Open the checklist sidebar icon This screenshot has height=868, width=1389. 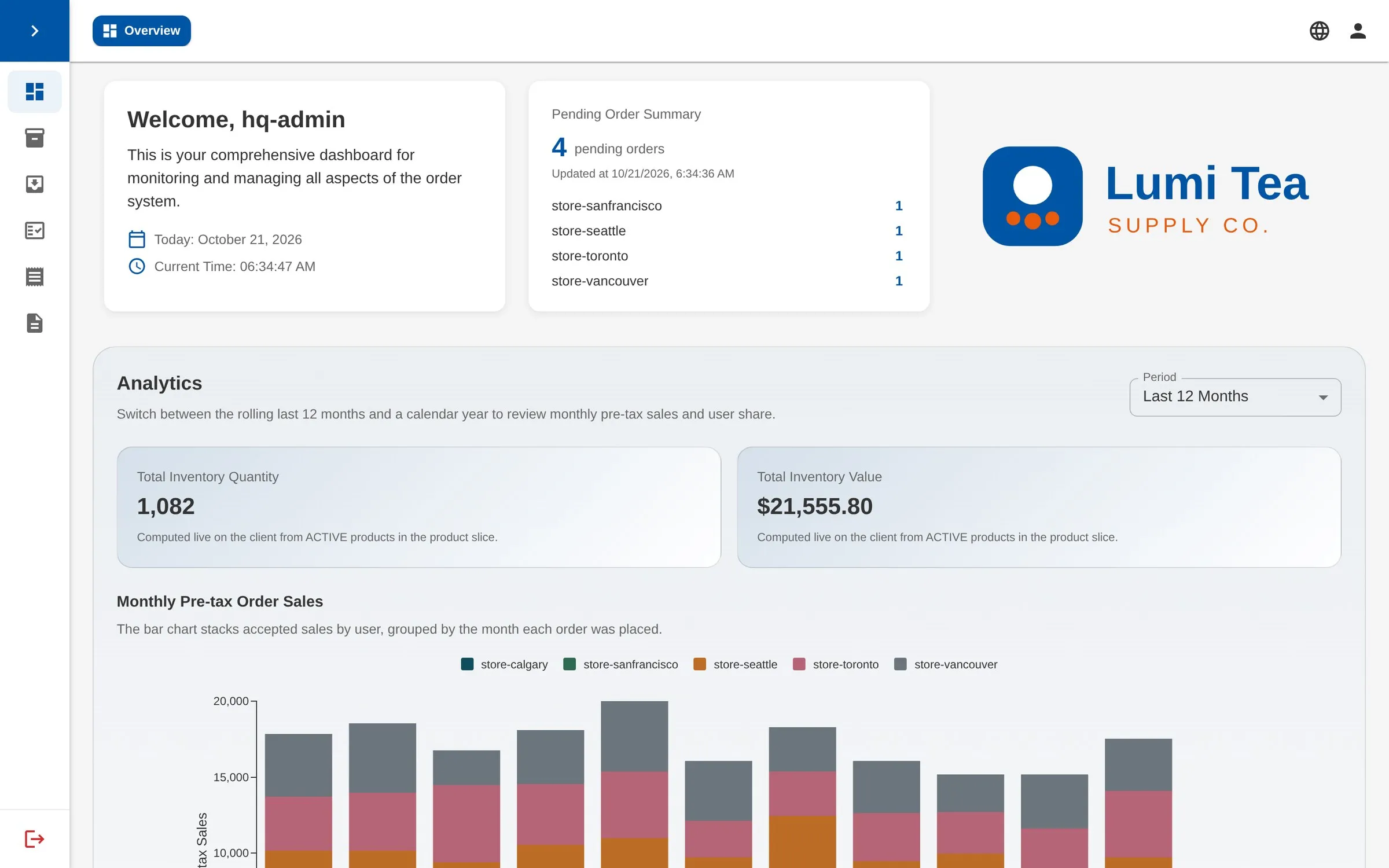pos(35,230)
